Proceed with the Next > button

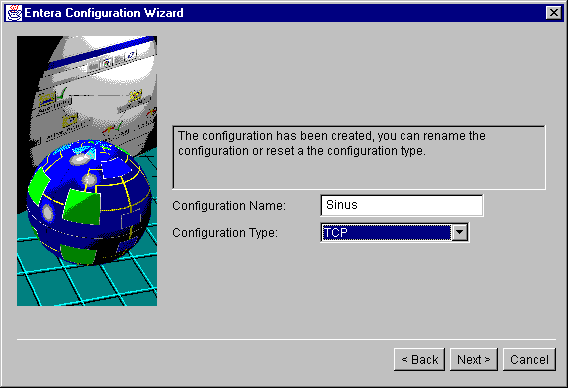[x=474, y=360]
